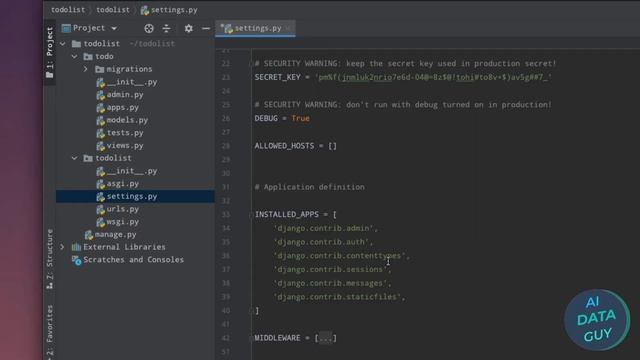Hide the Project panel with minus icon
Screen dimensions: 640x360
coord(206,28)
